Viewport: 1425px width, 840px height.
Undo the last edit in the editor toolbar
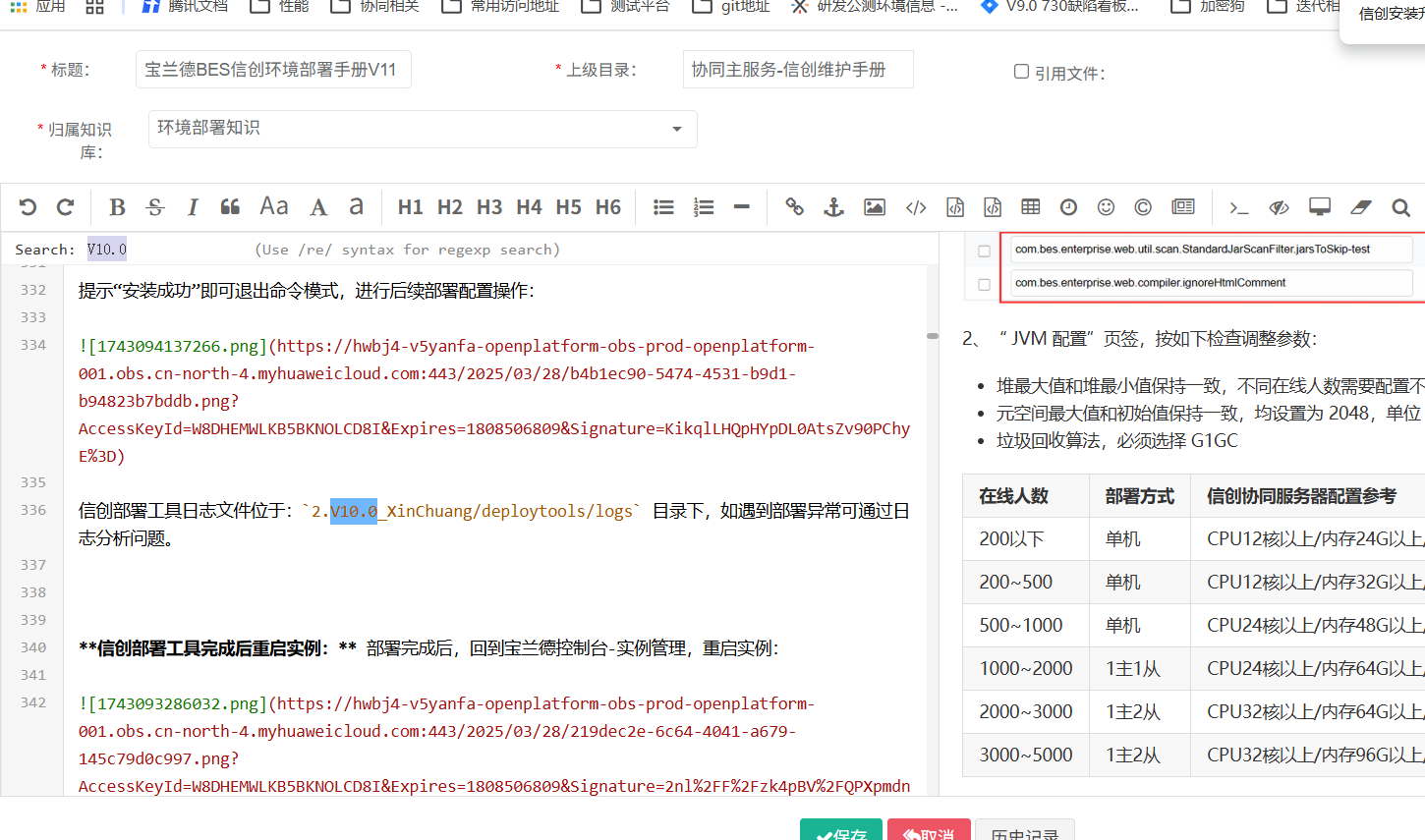28,207
